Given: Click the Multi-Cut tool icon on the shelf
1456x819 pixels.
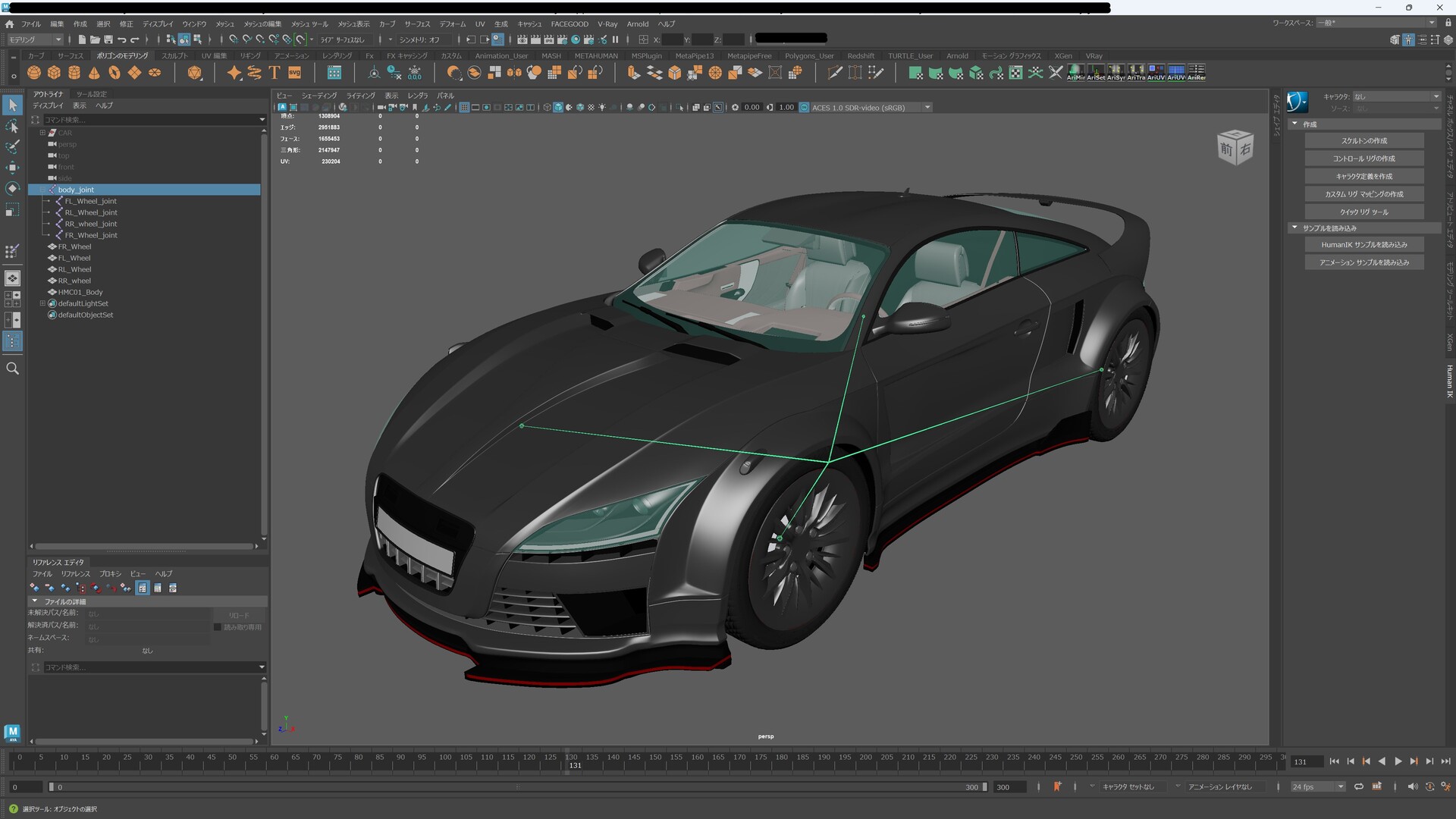Looking at the screenshot, I should [x=835, y=73].
